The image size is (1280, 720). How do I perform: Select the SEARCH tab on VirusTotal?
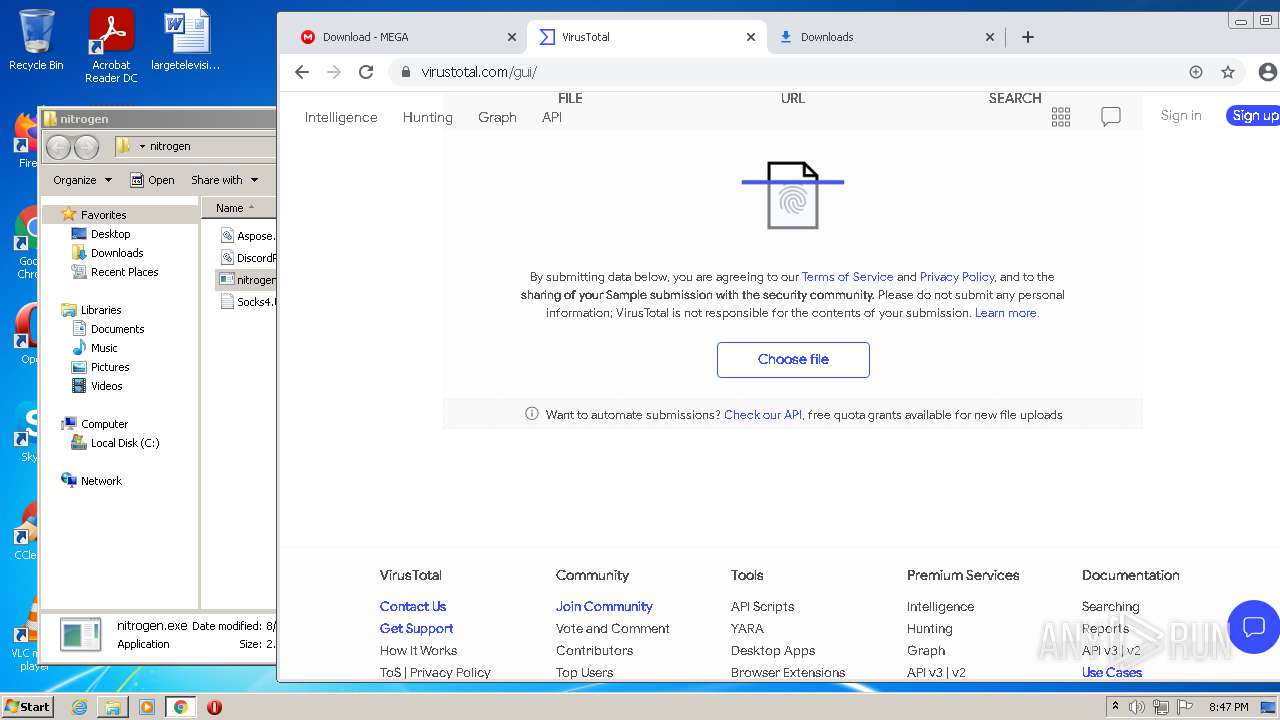tap(1015, 98)
